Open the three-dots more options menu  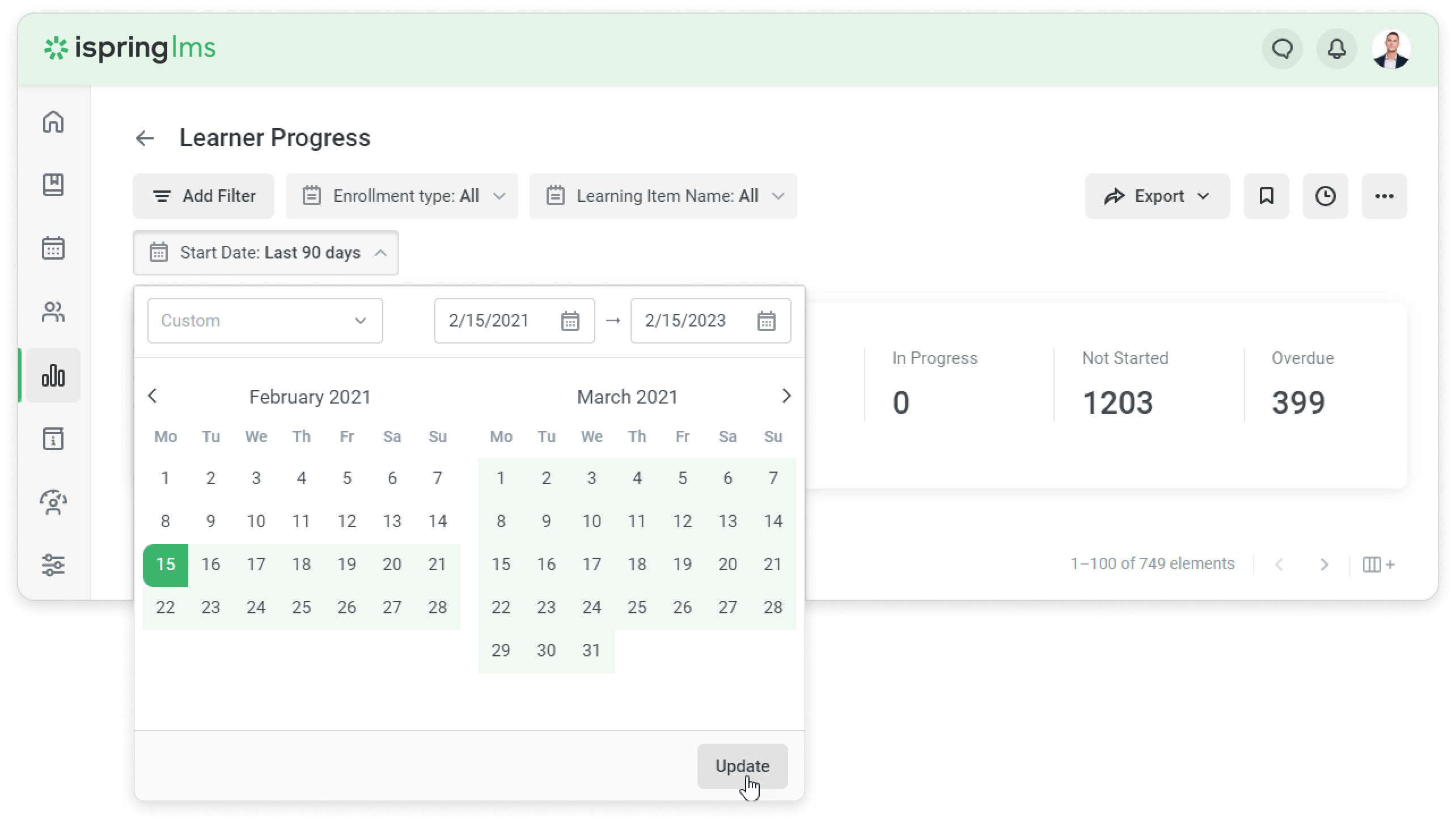tap(1384, 196)
